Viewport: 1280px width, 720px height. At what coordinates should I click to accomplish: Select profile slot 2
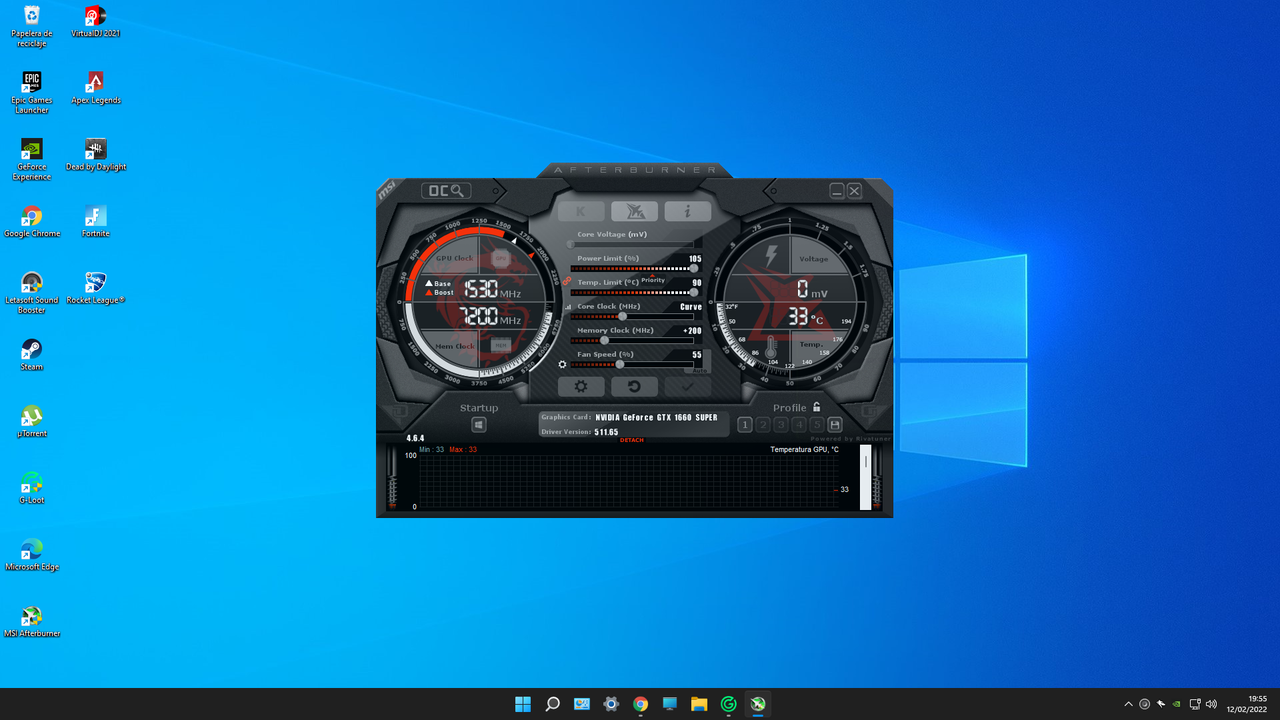pyautogui.click(x=763, y=425)
